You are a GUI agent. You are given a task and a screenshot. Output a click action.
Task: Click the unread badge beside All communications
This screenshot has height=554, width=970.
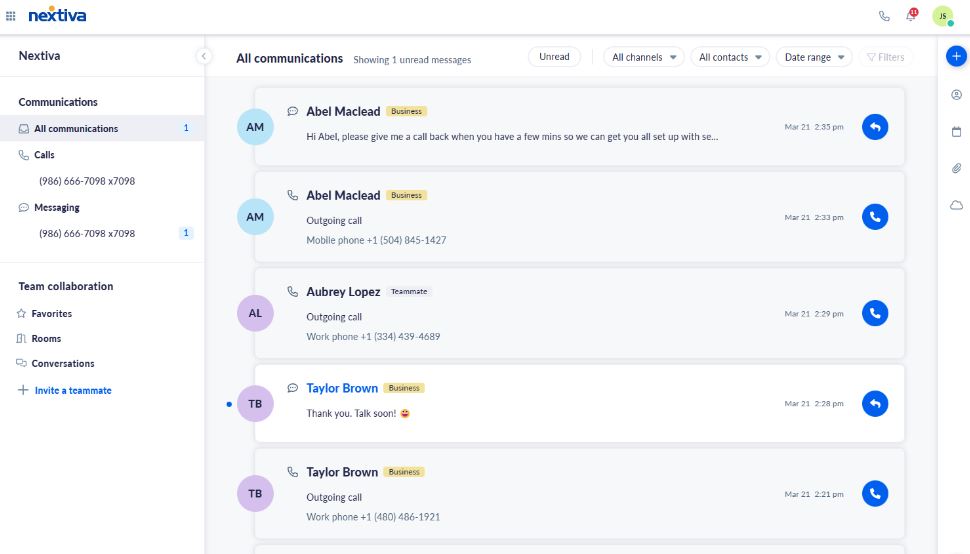186,128
